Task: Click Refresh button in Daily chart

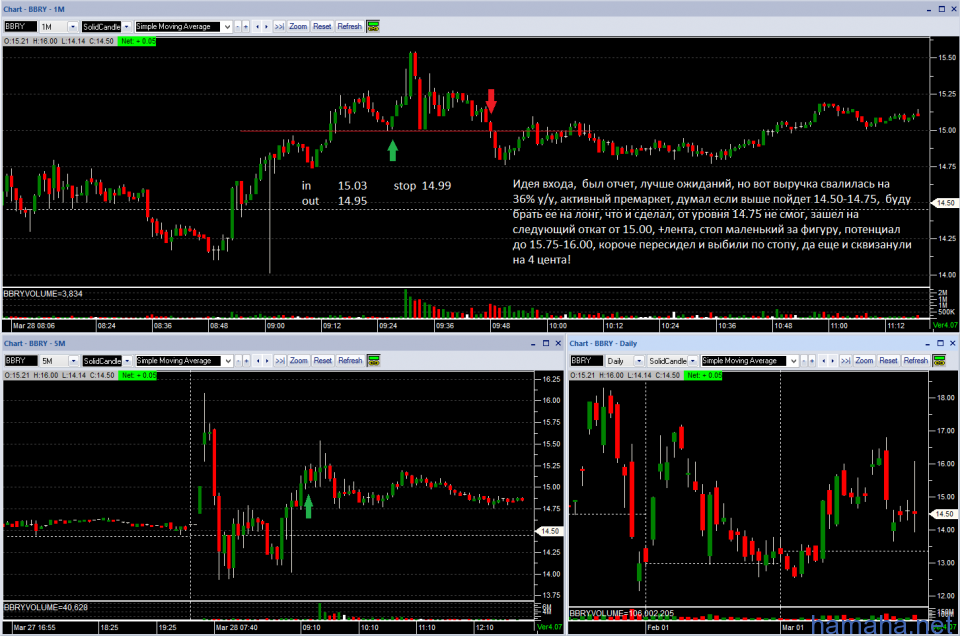Action: [x=916, y=361]
